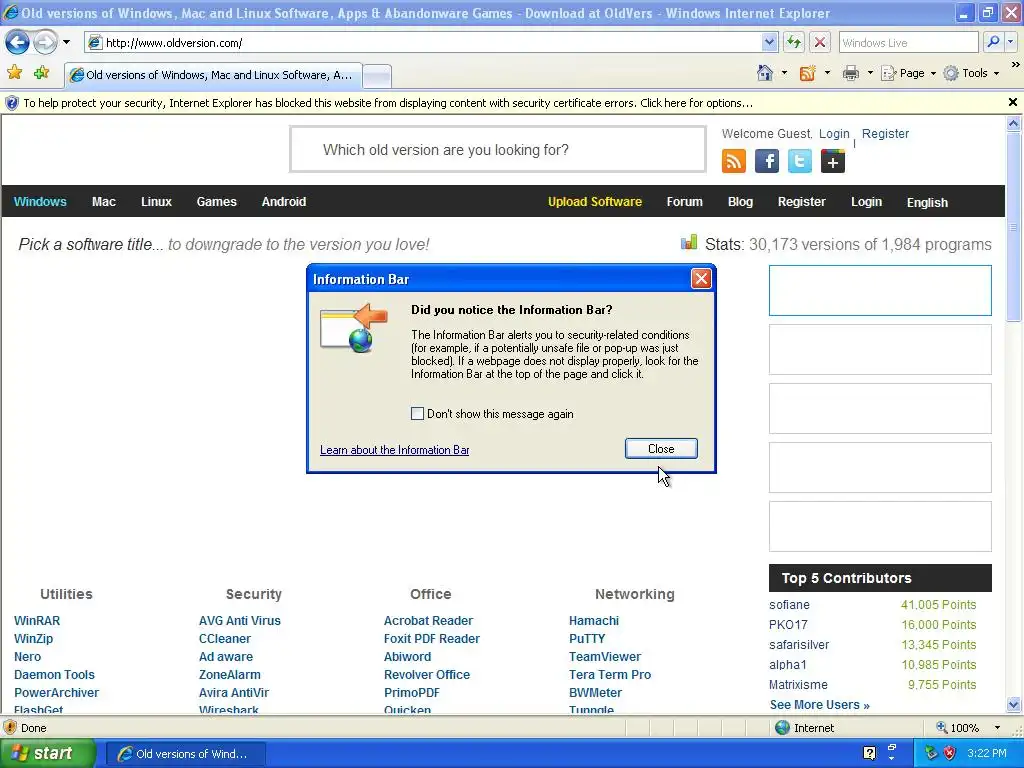
Task: Click the page scrollbar up arrow
Action: coord(1014,123)
